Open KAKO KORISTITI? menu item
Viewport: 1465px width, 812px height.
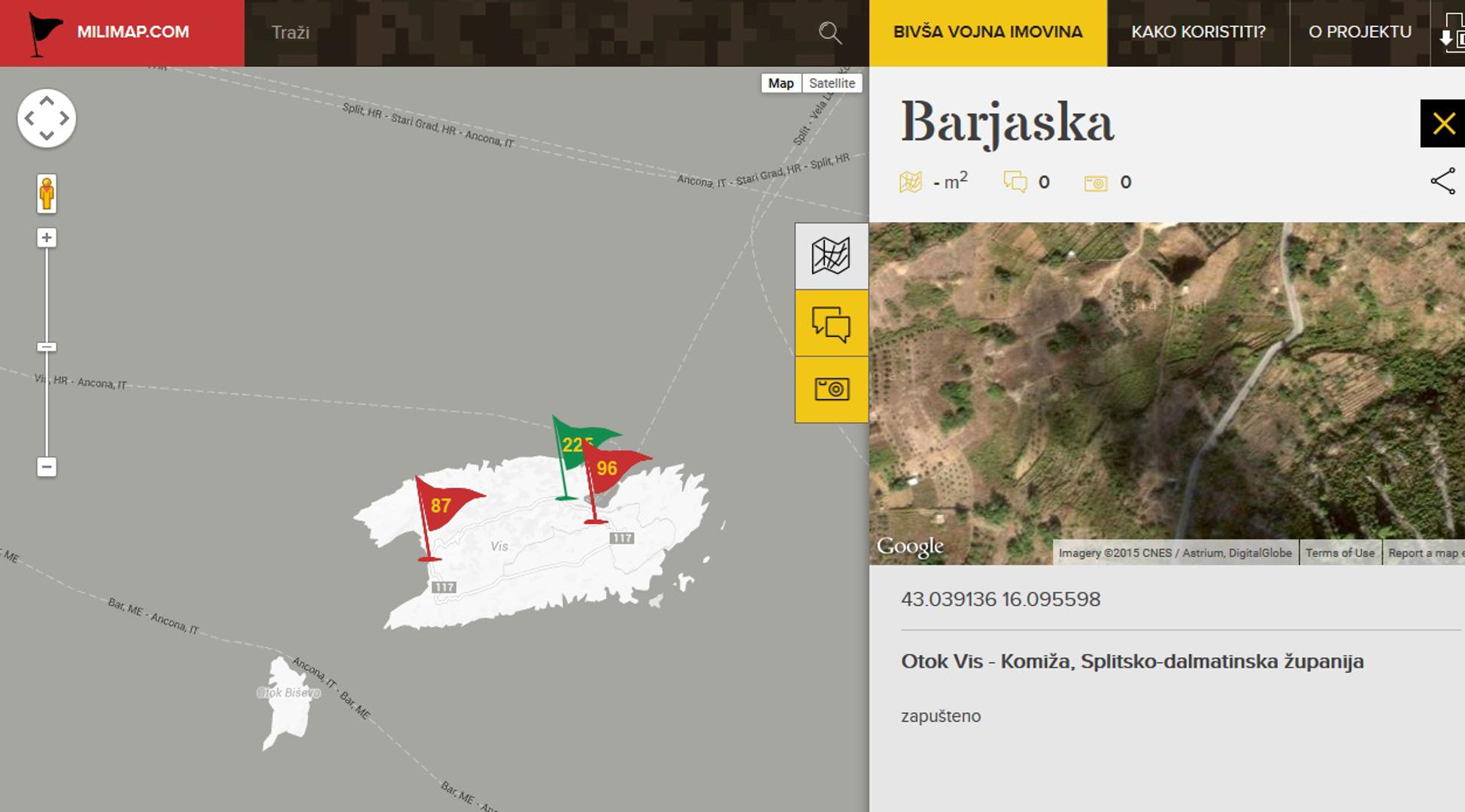click(x=1198, y=32)
